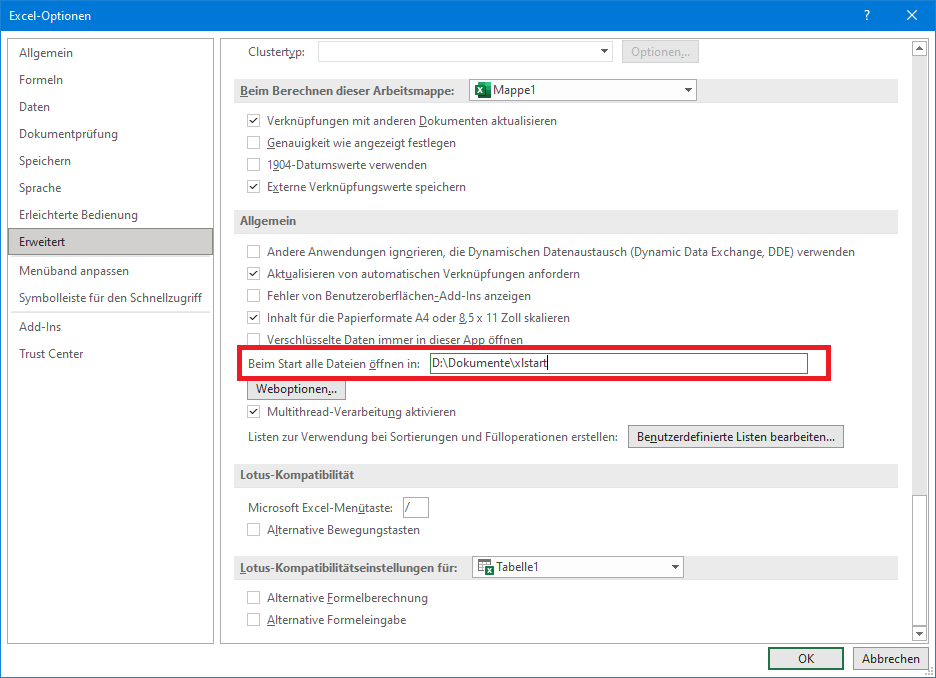This screenshot has height=678, width=936.
Task: Toggle Inhalt für Papierformate A4 skalieren
Action: 254,318
